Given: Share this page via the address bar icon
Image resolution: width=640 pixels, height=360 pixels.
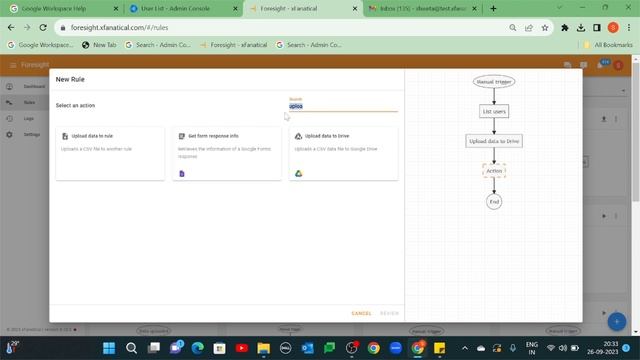Looking at the screenshot, I should pos(529,28).
